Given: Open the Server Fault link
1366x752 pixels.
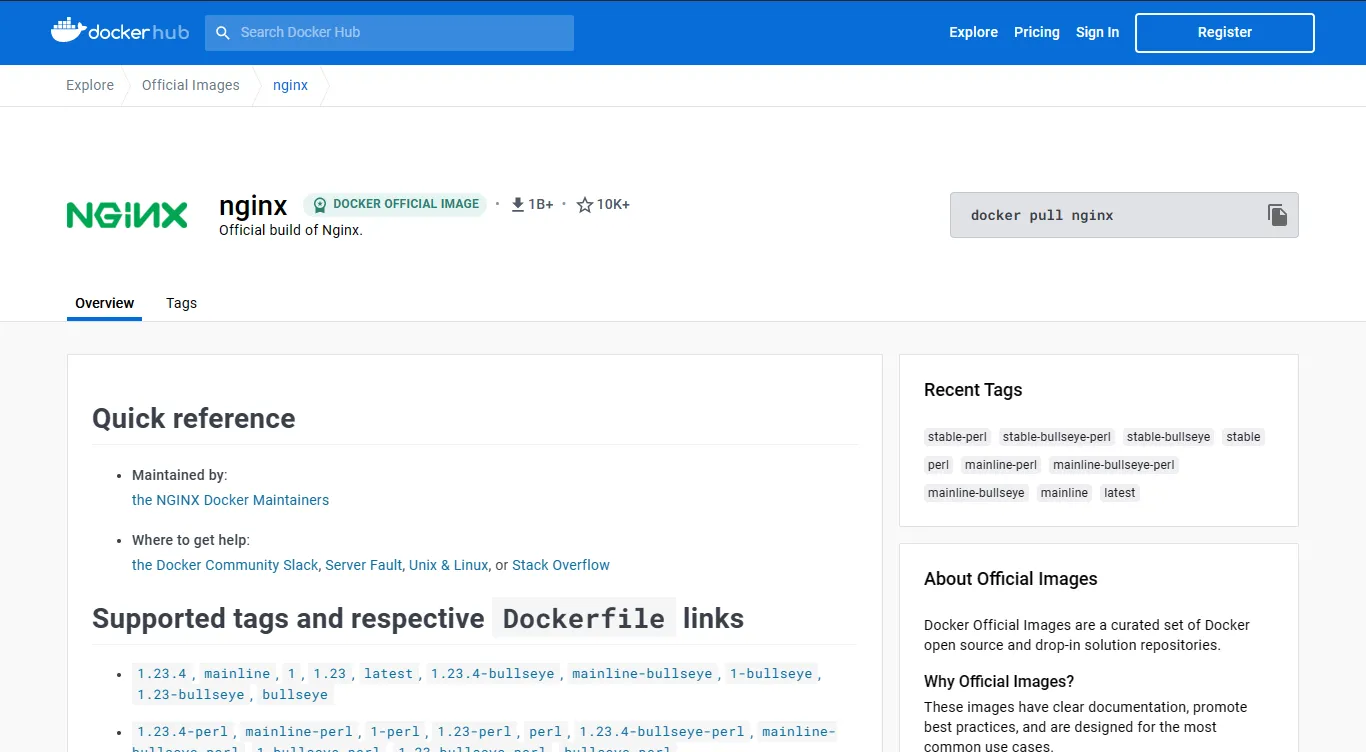Looking at the screenshot, I should pos(363,565).
